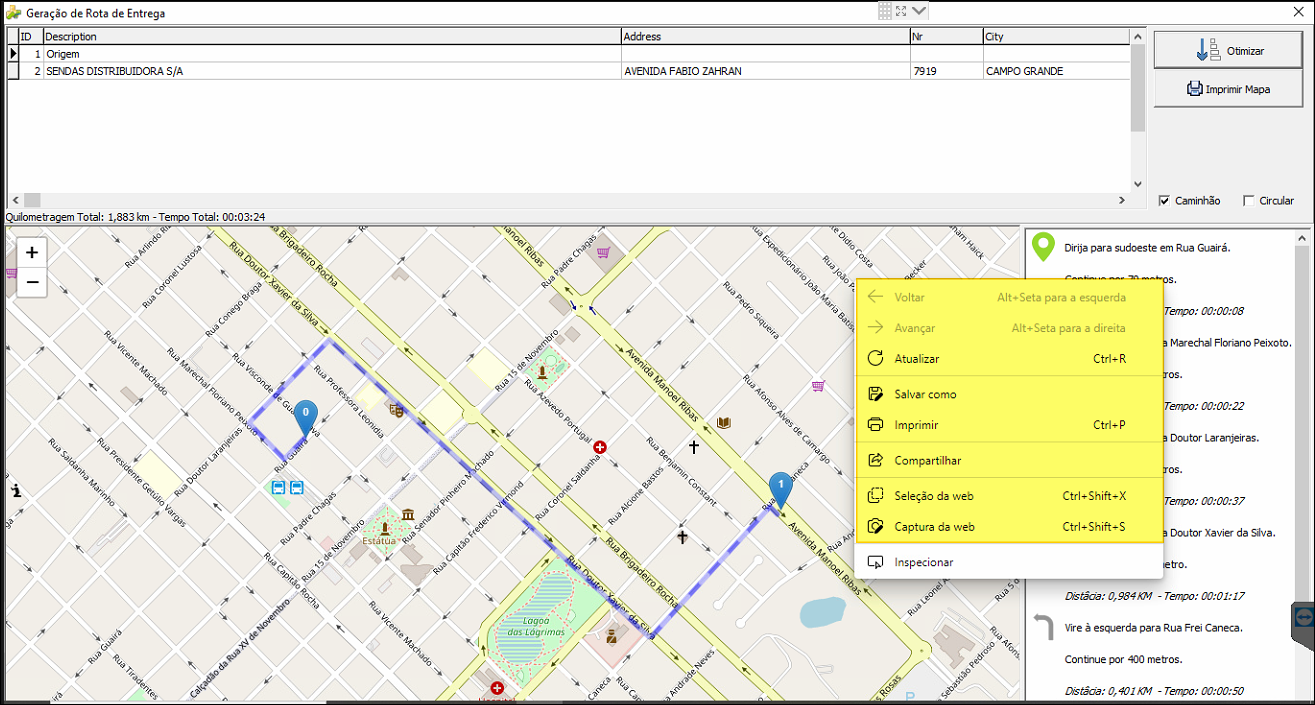This screenshot has width=1315, height=705.
Task: Click the blue circular tab on right edge
Action: [x=1304, y=617]
